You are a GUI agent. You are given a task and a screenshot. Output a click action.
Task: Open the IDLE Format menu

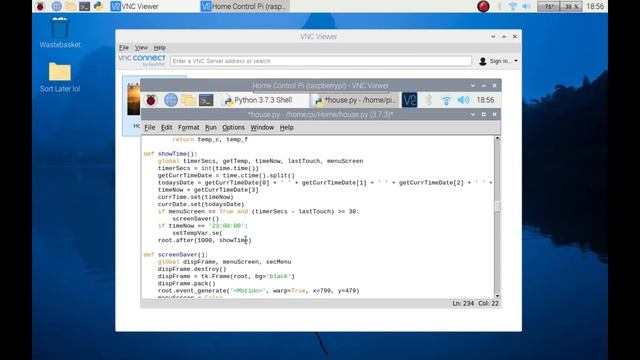[x=189, y=127]
